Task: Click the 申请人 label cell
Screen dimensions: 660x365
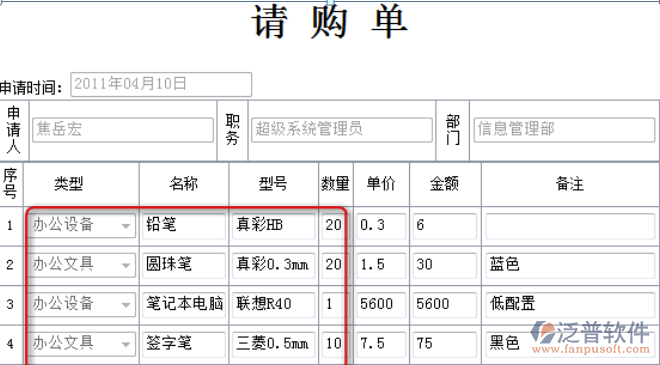Action: (x=14, y=130)
